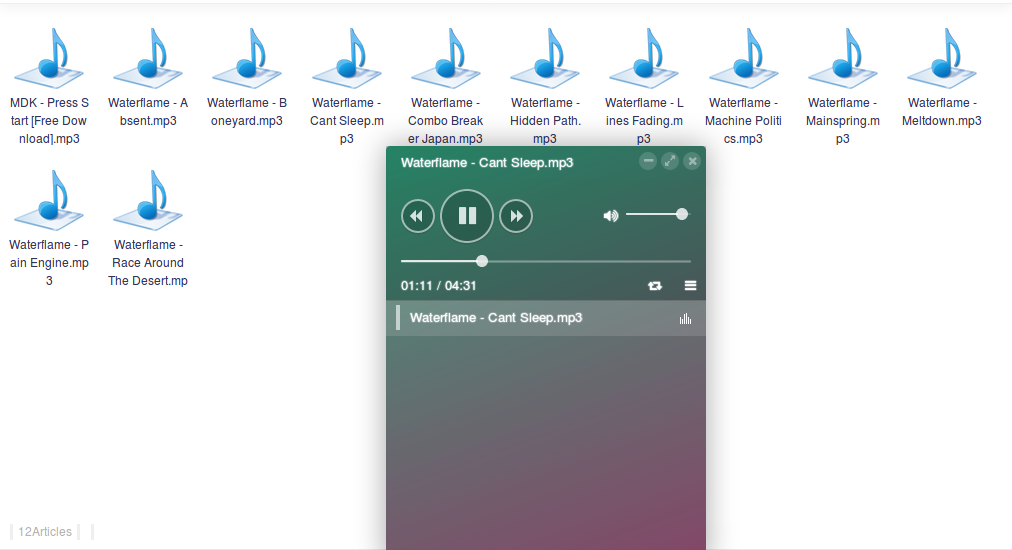
Task: Click the equalizer bars icon in playlist
Action: click(x=685, y=318)
